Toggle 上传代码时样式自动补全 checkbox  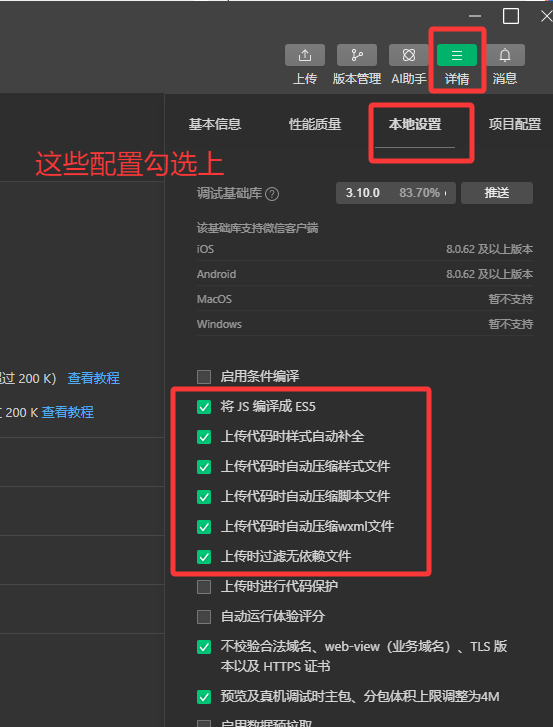coord(204,437)
